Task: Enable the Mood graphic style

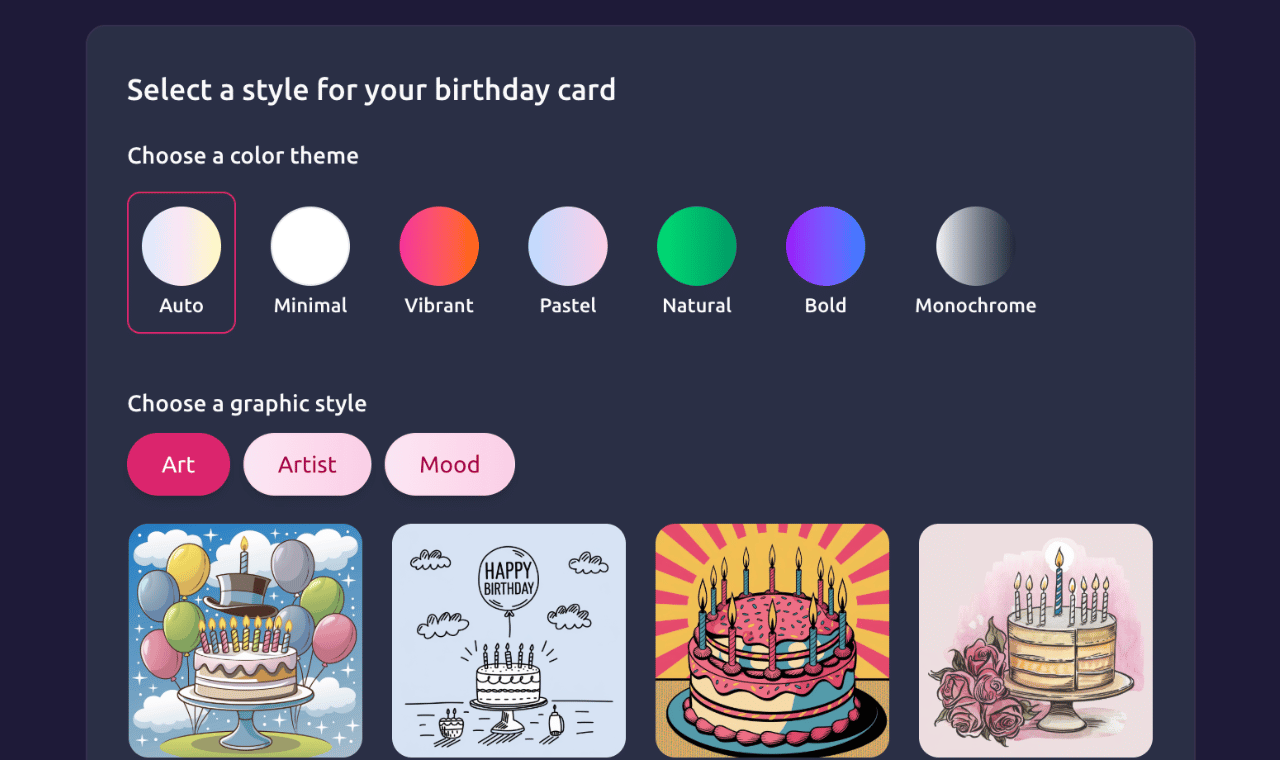Action: pos(449,464)
